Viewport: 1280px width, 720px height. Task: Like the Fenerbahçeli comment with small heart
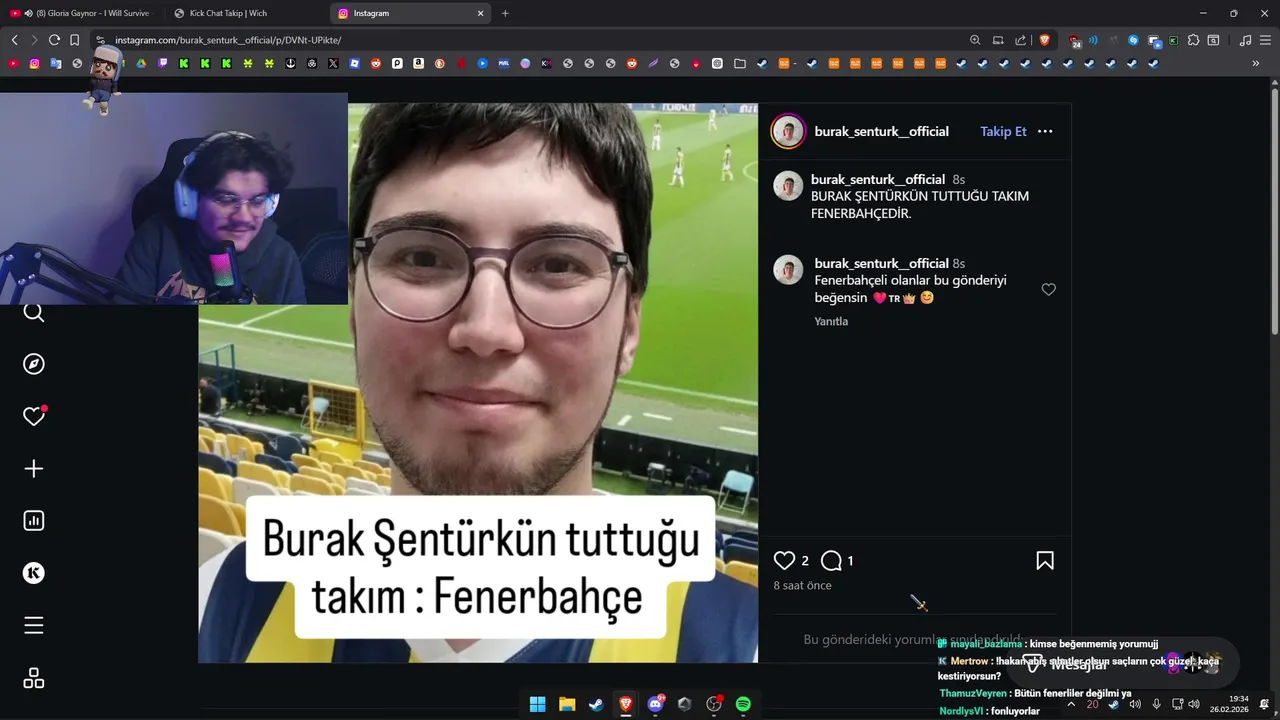coord(1048,290)
